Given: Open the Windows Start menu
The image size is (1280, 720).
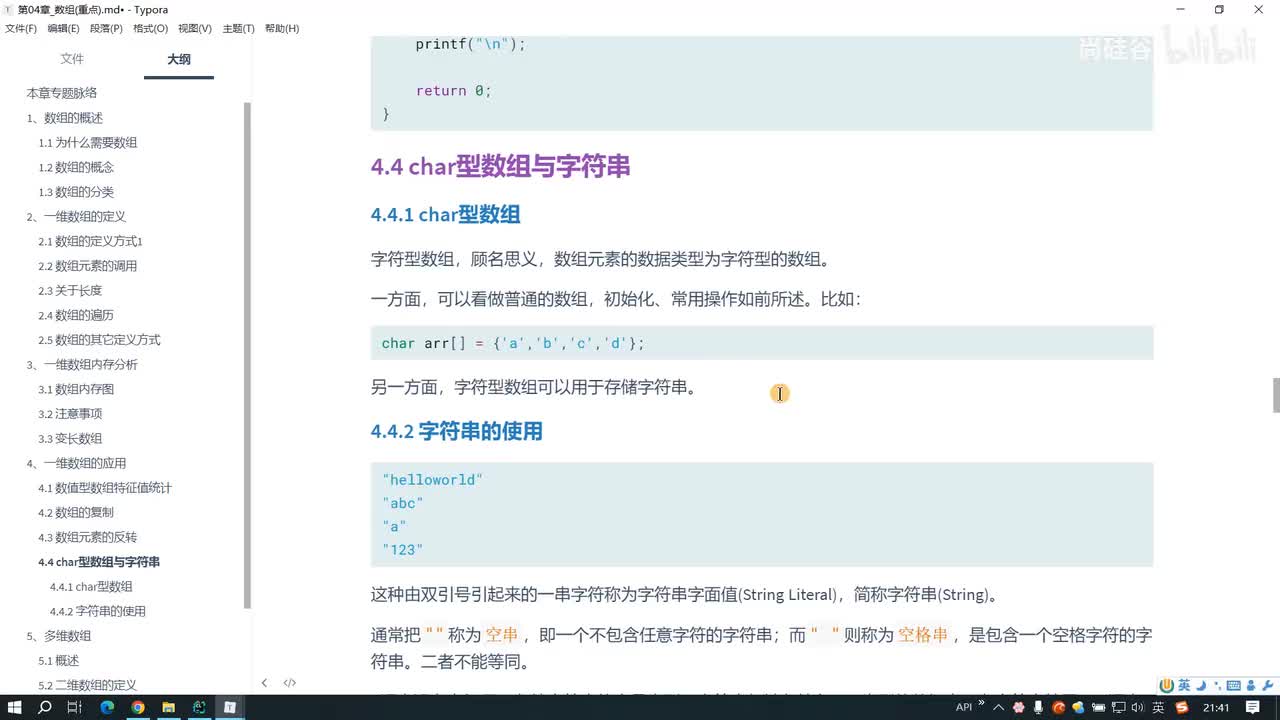Looking at the screenshot, I should tap(14, 707).
